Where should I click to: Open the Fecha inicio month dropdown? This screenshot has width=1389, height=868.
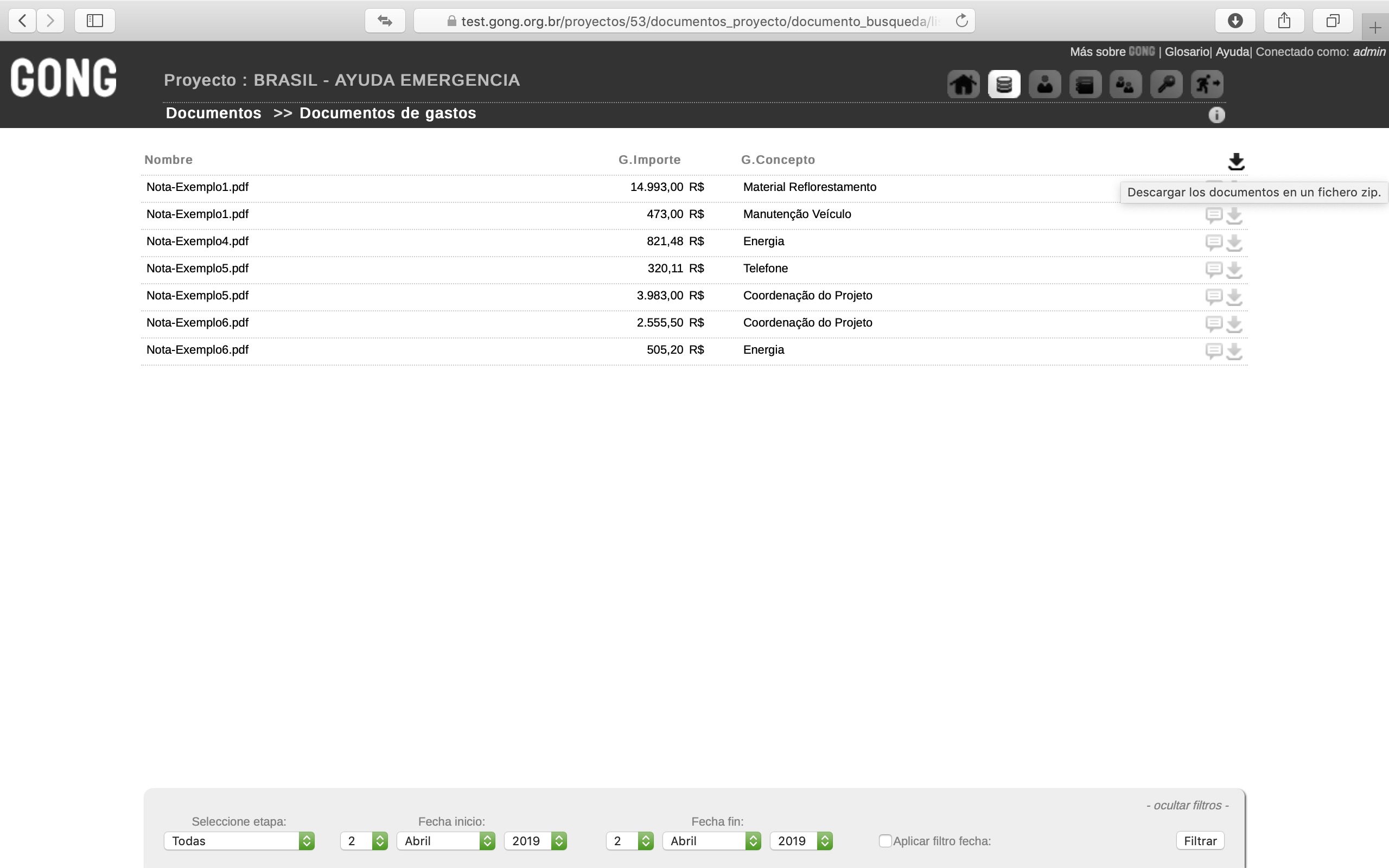pos(445,840)
